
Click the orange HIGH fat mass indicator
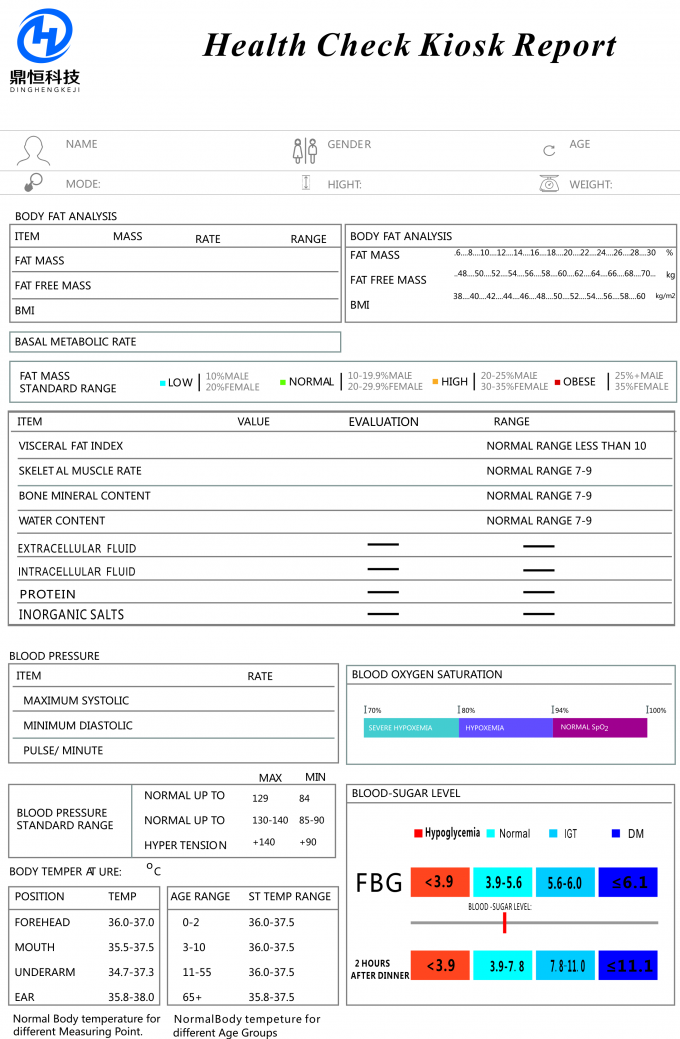point(436,382)
